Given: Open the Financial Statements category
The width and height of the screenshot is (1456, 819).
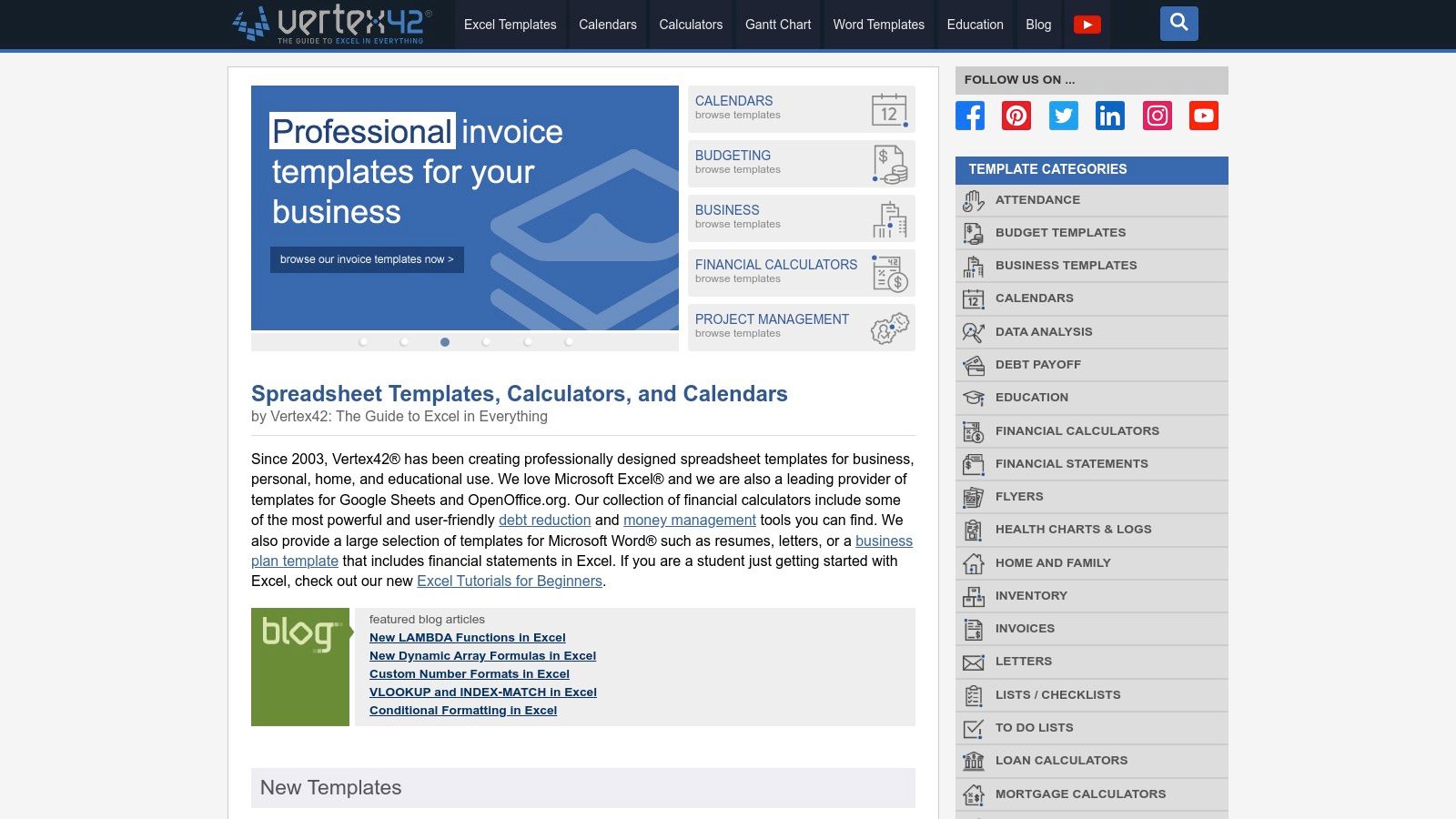Looking at the screenshot, I should [x=1092, y=464].
